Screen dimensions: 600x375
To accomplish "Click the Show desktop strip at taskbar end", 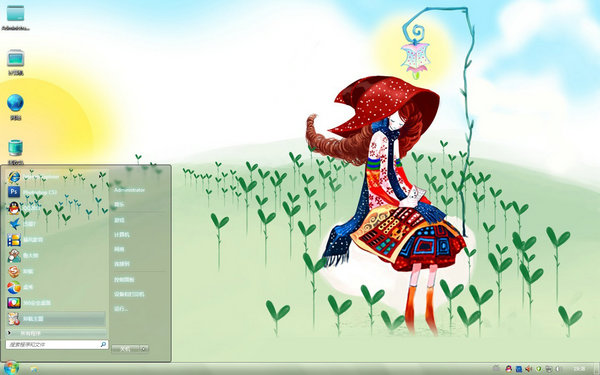I will pyautogui.click(x=597, y=369).
